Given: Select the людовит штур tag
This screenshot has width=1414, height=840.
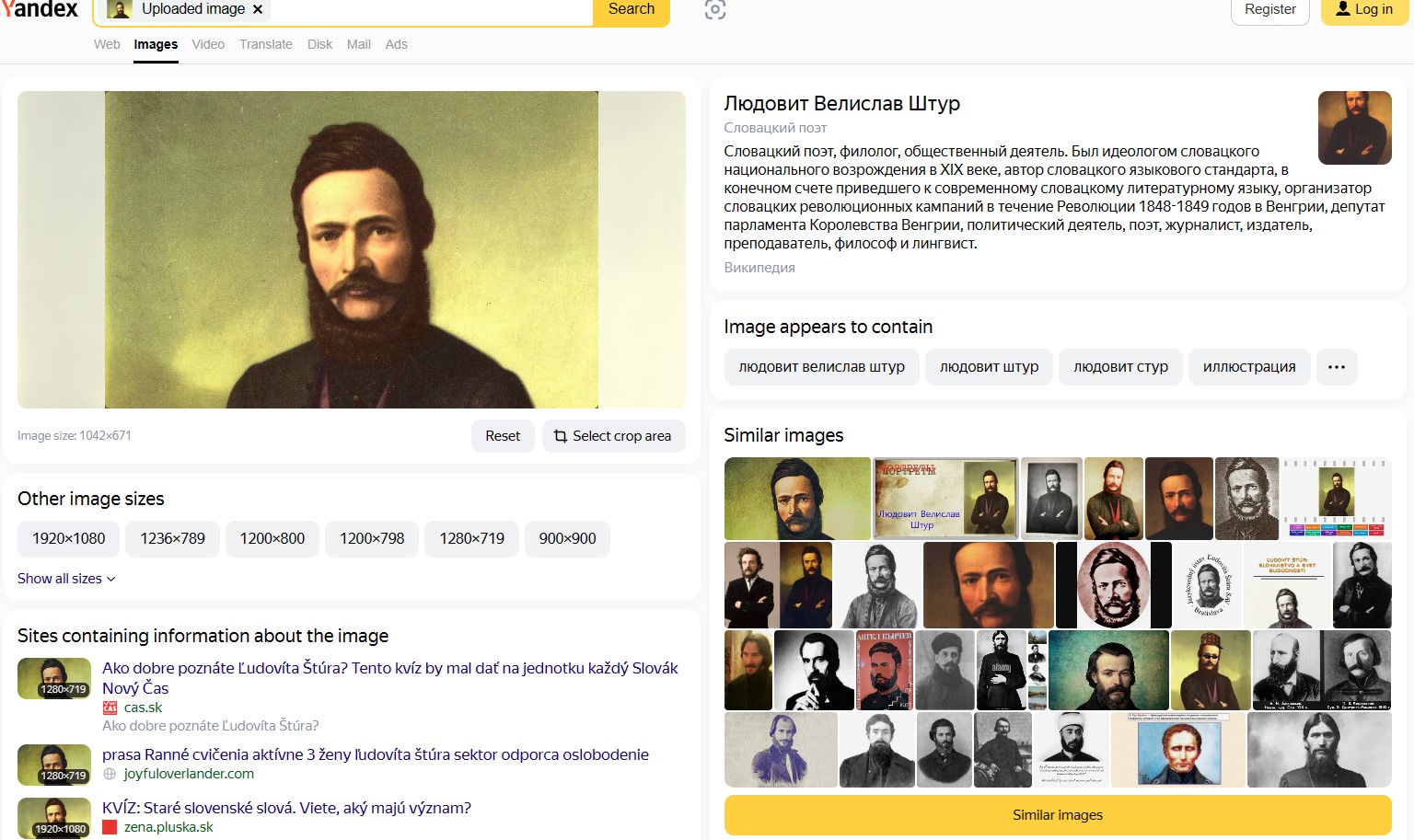Looking at the screenshot, I should (989, 367).
